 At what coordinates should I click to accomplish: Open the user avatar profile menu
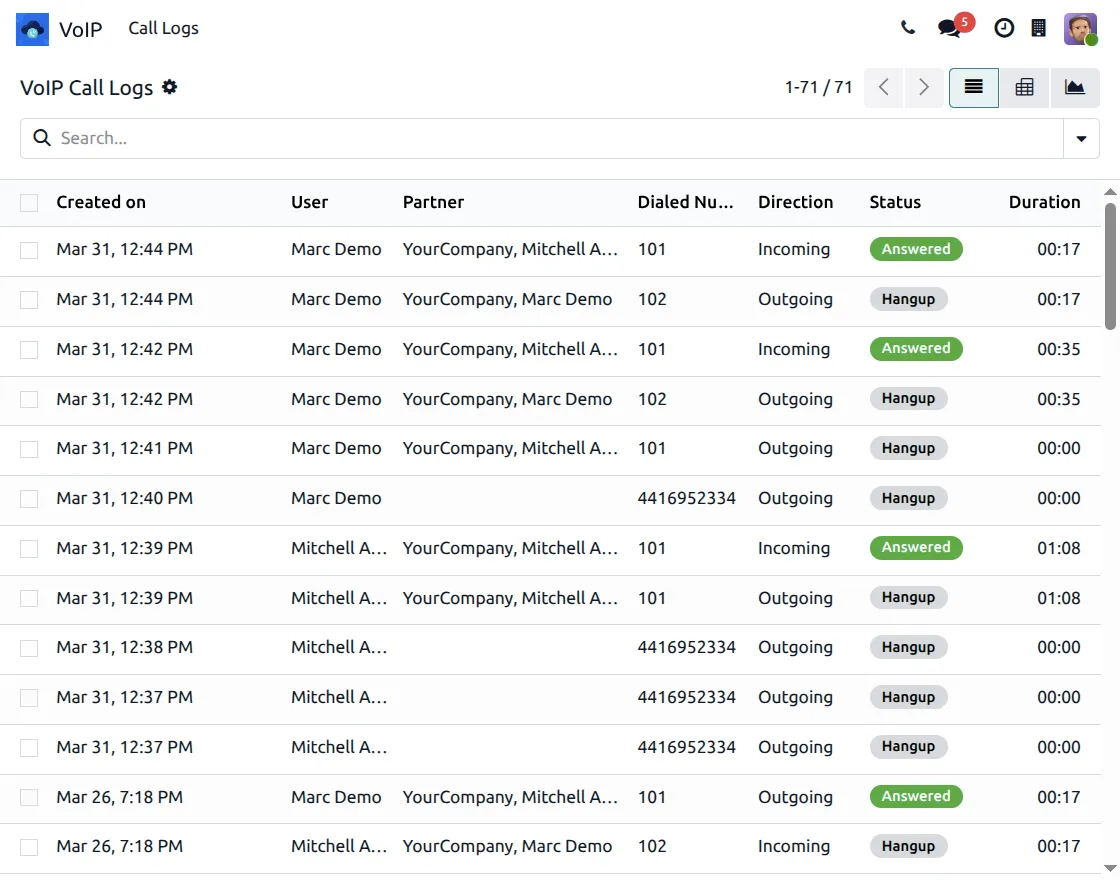[x=1081, y=28]
